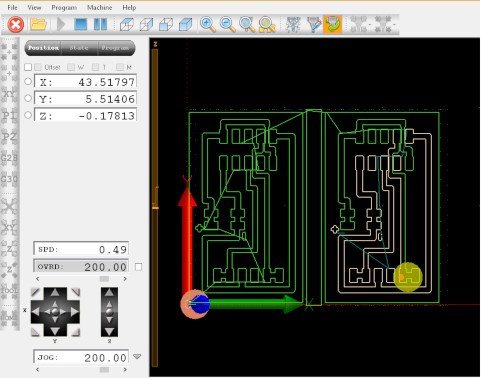Switch to the solid perspective cube view
Viewport: 481px width, 378px height.
tap(186, 24)
